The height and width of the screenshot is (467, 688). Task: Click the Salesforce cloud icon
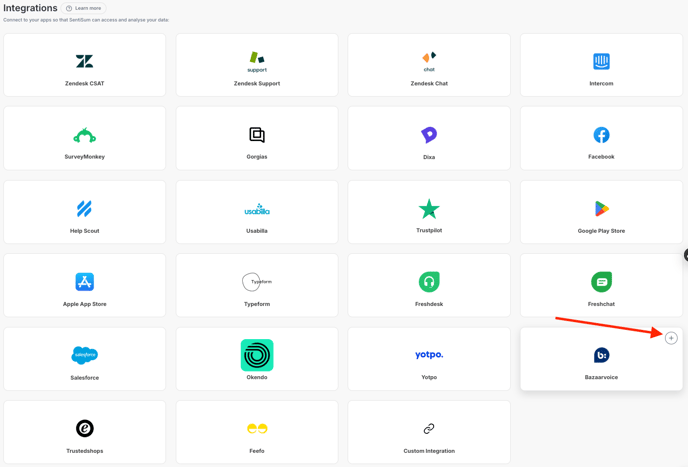coord(85,355)
